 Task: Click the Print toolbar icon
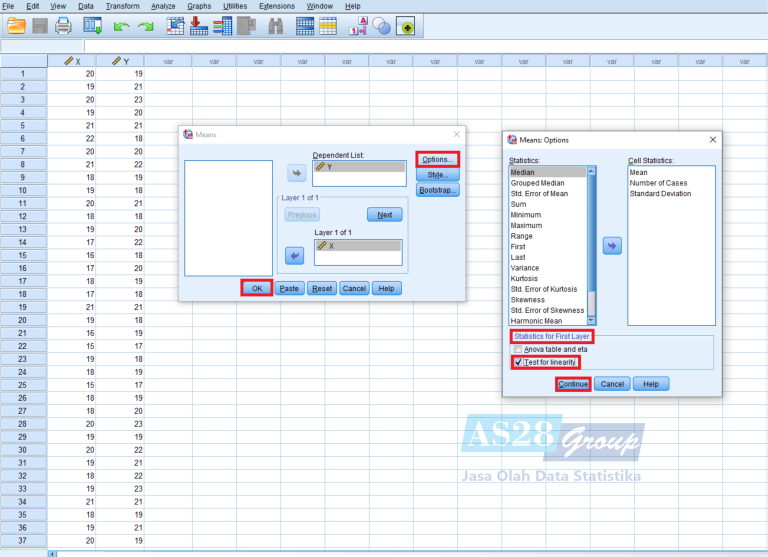click(x=64, y=27)
